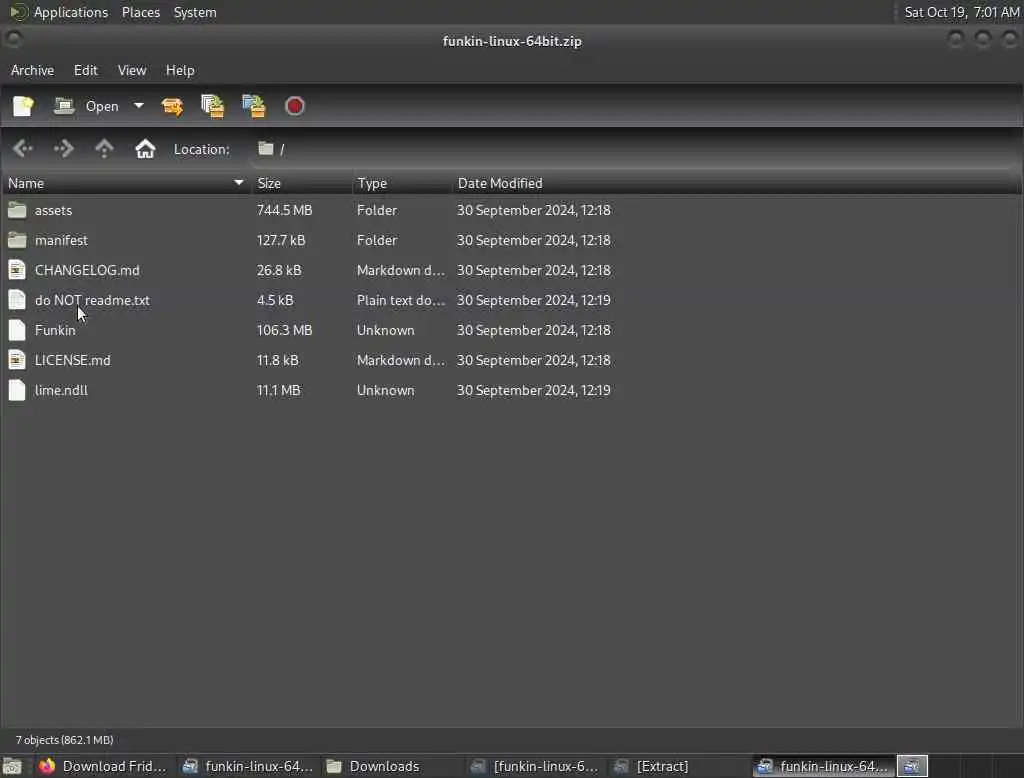Open the View menu
The height and width of the screenshot is (778, 1024).
[132, 70]
